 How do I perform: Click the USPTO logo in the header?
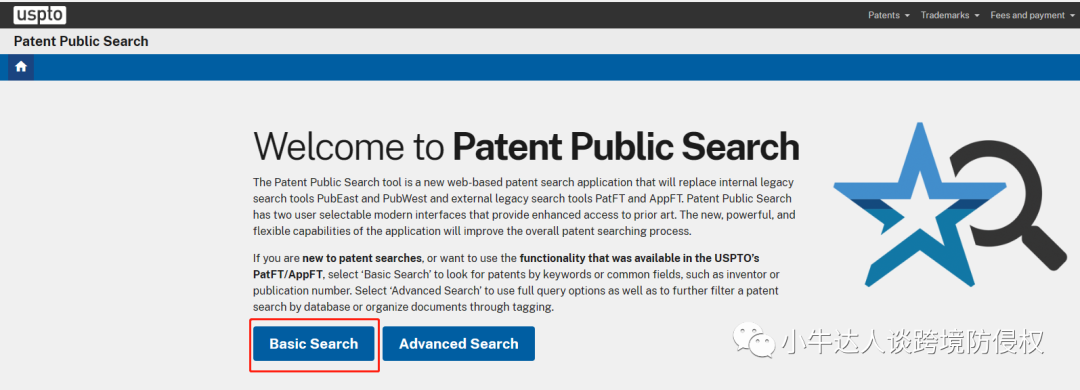click(39, 14)
